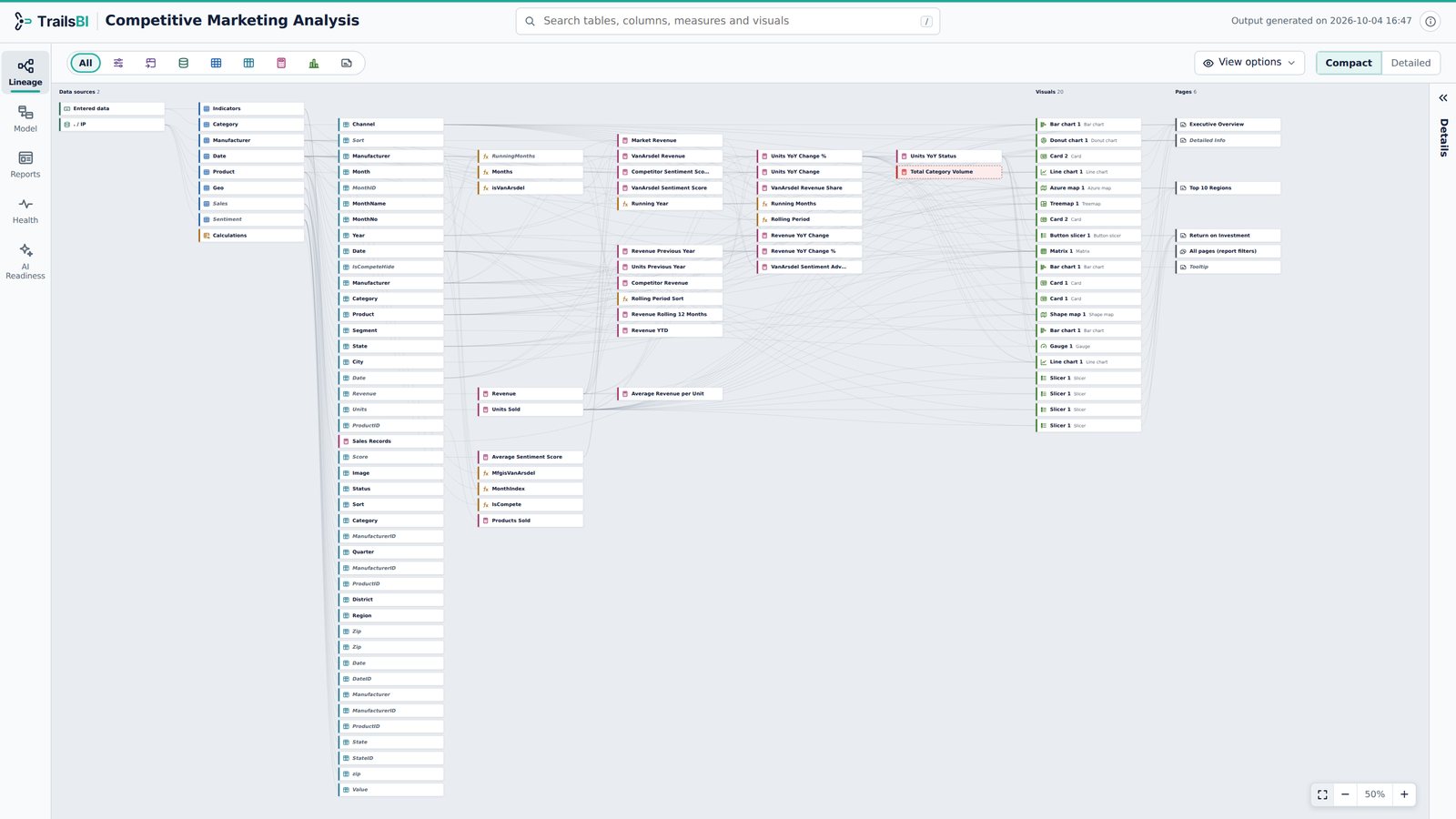This screenshot has height=819, width=1456.
Task: Open the Health section
Action: pyautogui.click(x=25, y=211)
